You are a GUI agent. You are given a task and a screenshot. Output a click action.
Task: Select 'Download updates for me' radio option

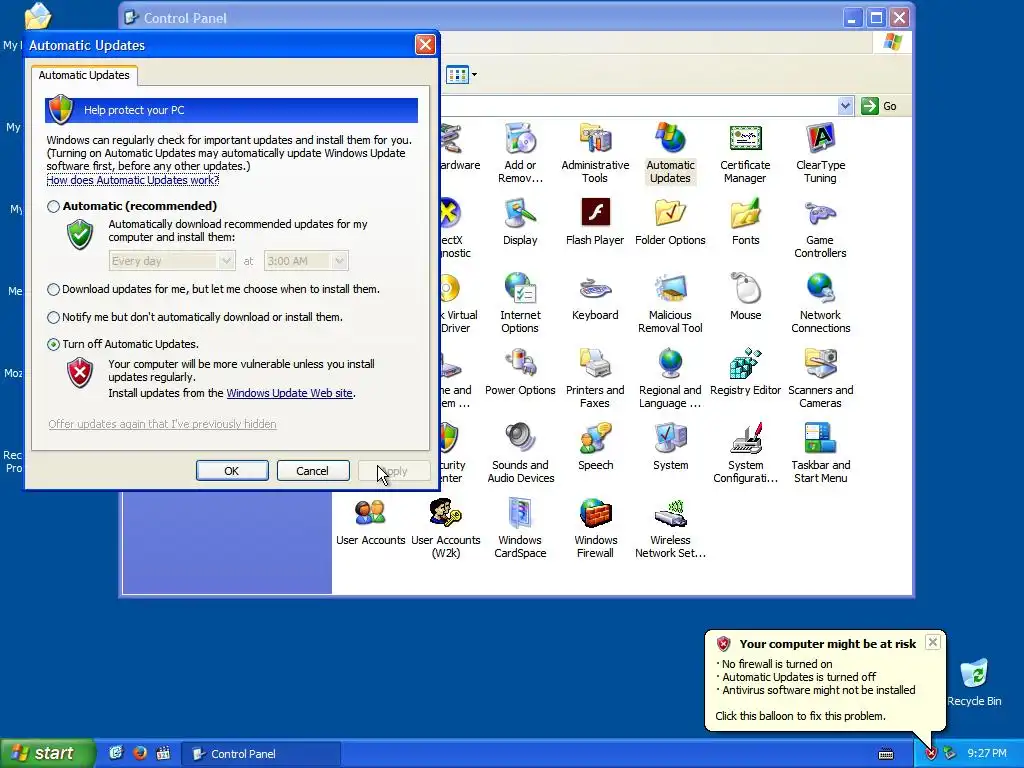[54, 289]
